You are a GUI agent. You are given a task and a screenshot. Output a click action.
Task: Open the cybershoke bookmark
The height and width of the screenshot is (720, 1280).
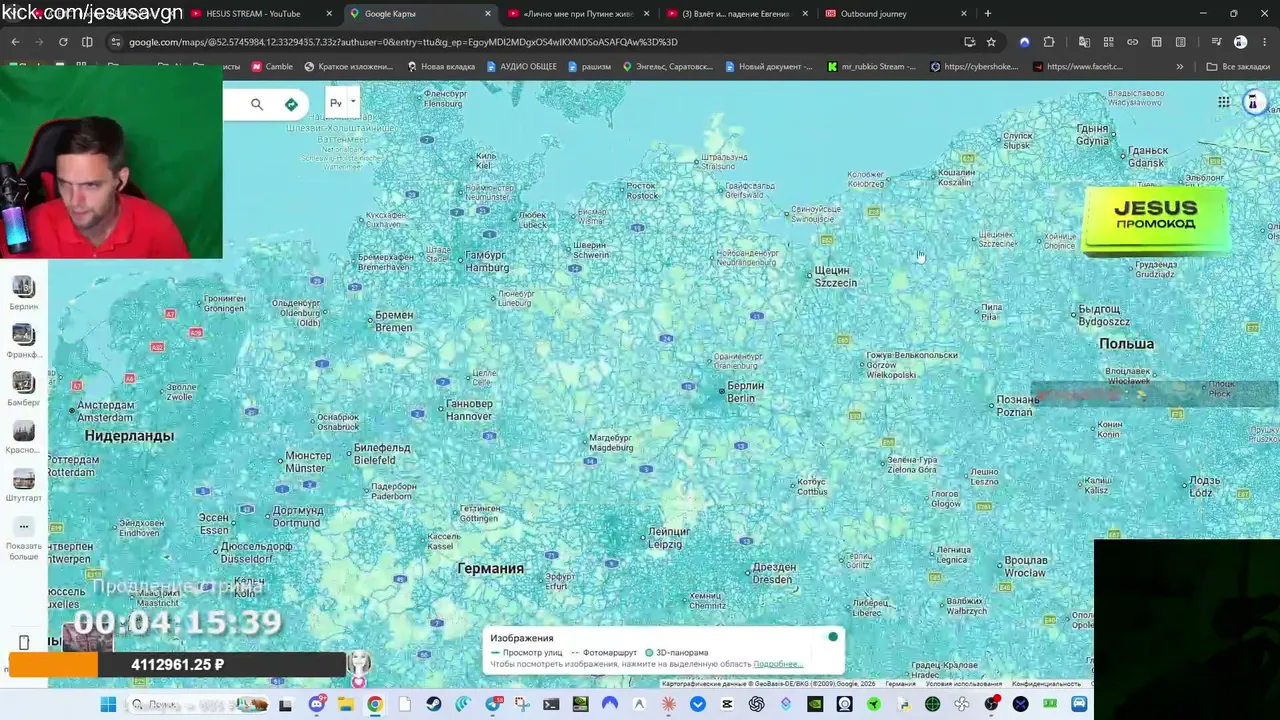tap(974, 67)
